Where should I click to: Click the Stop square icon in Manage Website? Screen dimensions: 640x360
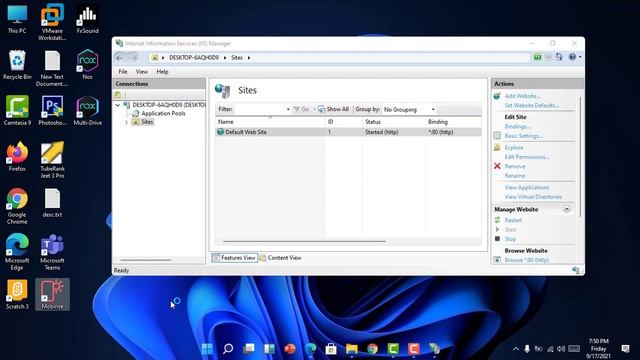(x=497, y=239)
